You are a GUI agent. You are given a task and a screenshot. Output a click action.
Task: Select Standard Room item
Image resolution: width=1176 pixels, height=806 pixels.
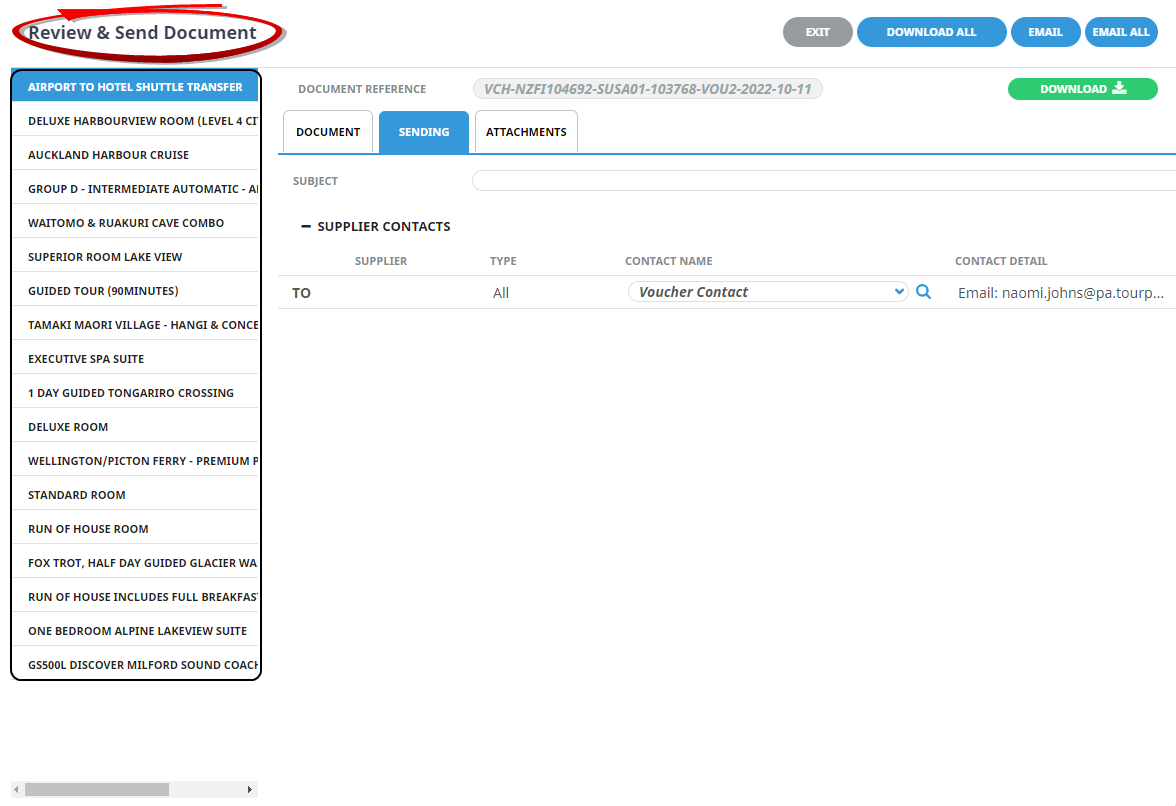click(135, 495)
